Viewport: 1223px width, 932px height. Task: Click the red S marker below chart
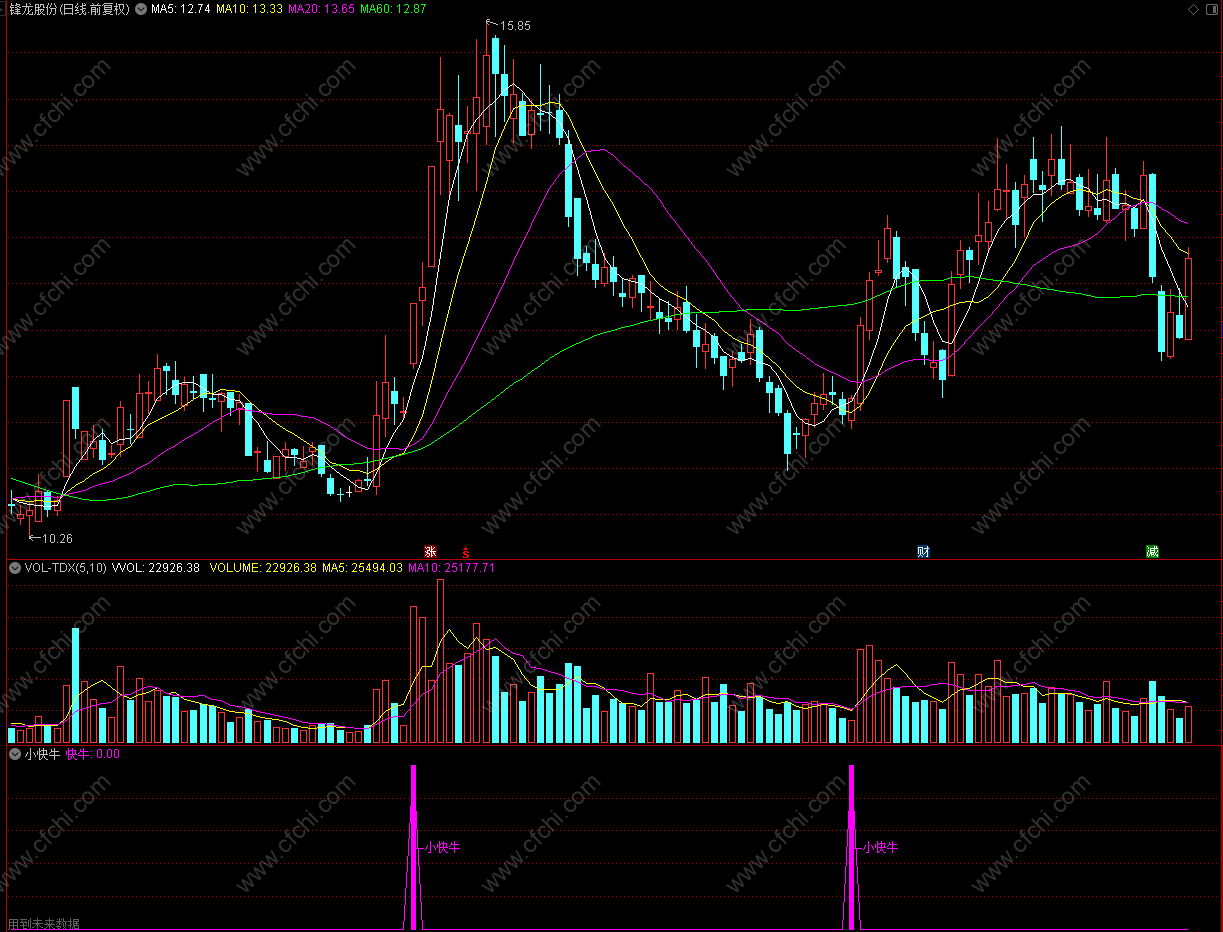point(465,552)
